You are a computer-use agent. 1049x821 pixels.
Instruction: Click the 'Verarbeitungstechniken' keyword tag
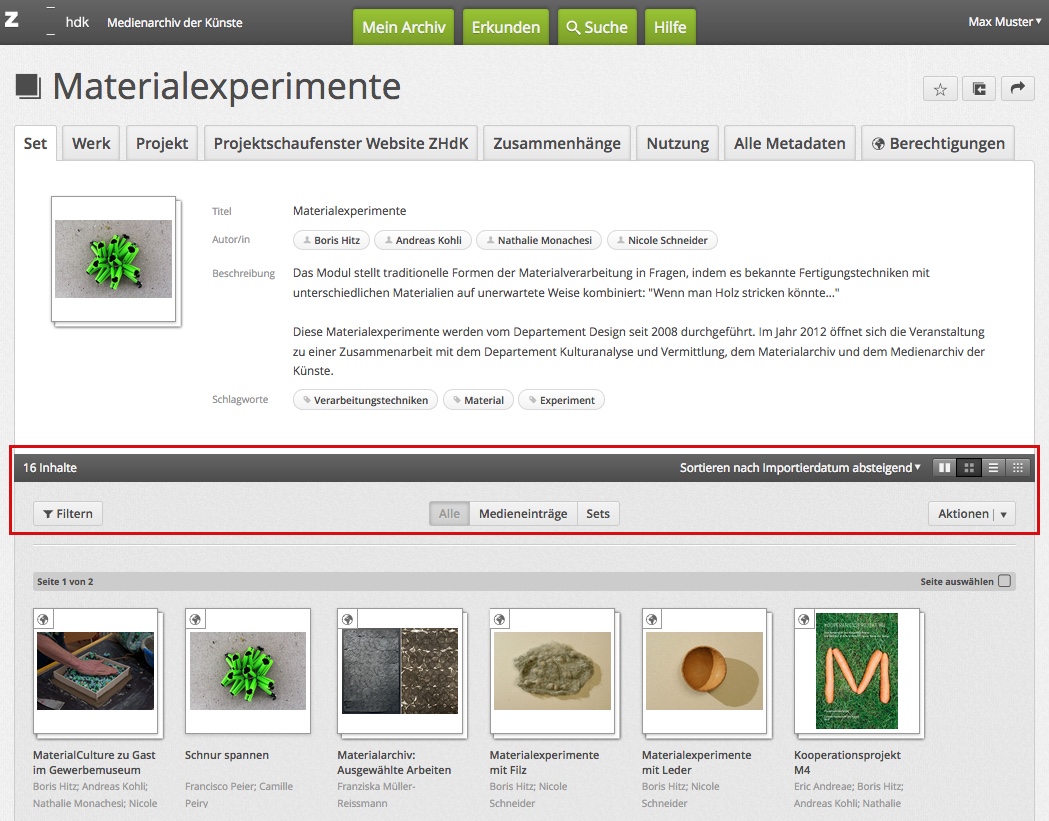[x=366, y=400]
